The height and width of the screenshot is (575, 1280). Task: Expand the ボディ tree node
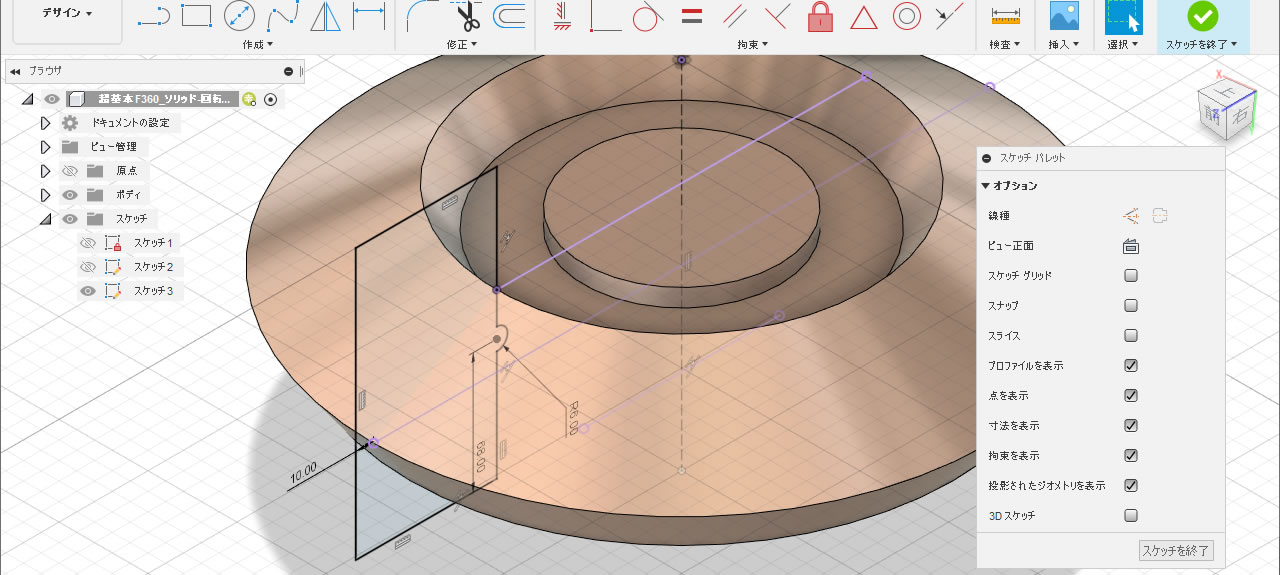click(x=44, y=195)
